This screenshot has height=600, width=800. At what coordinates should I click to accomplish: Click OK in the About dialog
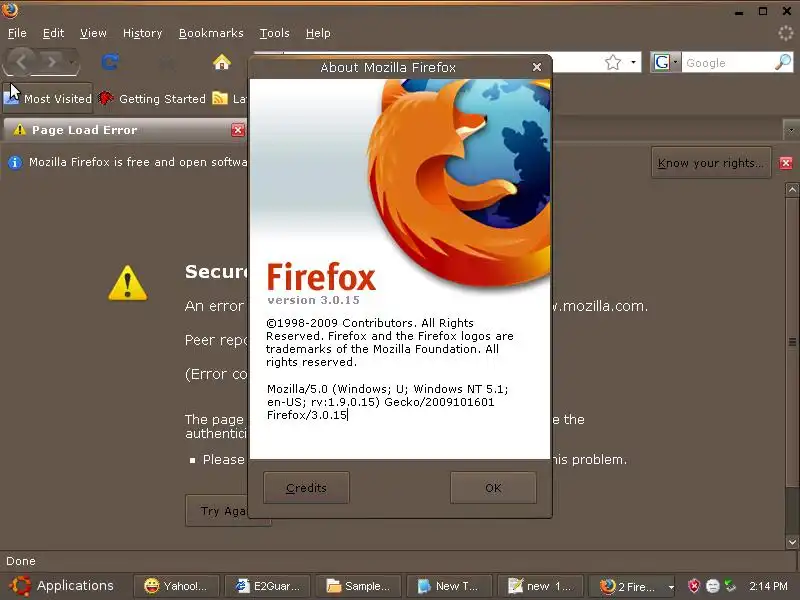pos(493,488)
